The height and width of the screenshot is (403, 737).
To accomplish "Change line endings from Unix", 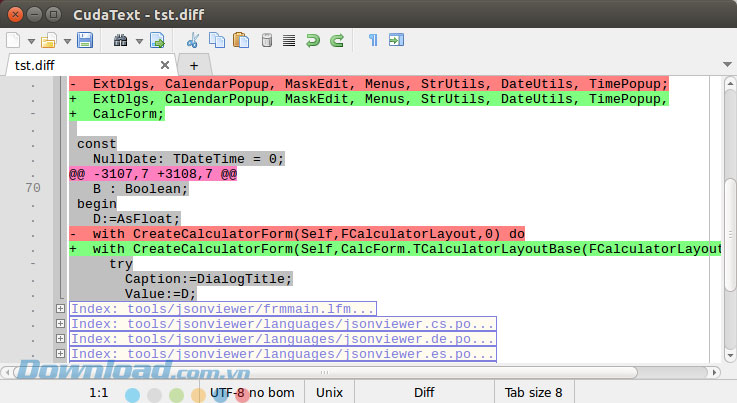I will click(329, 393).
